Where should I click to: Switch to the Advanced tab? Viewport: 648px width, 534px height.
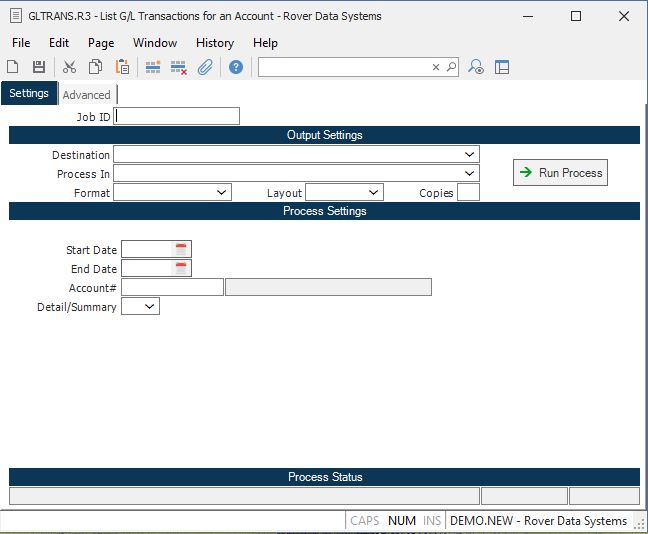click(x=87, y=95)
